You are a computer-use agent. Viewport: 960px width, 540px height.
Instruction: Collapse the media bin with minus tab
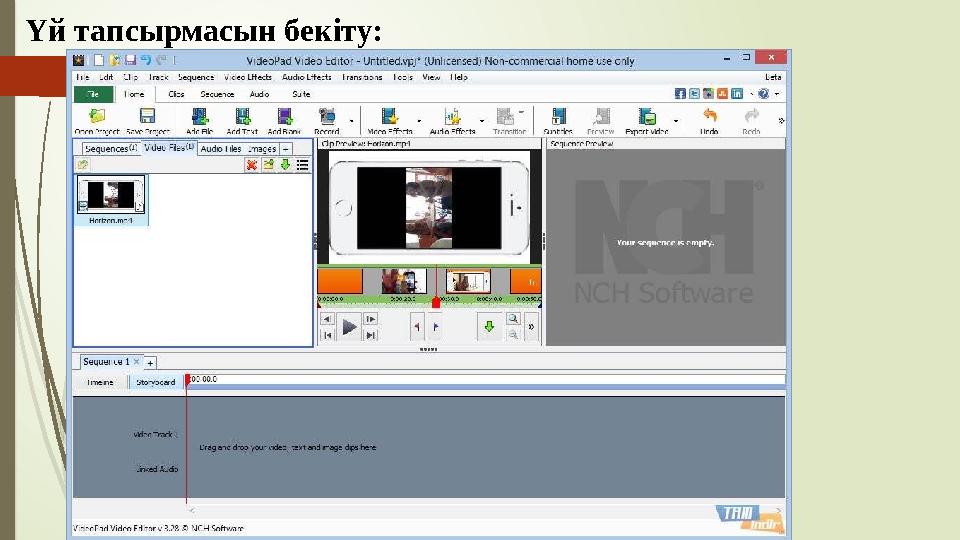[x=286, y=149]
